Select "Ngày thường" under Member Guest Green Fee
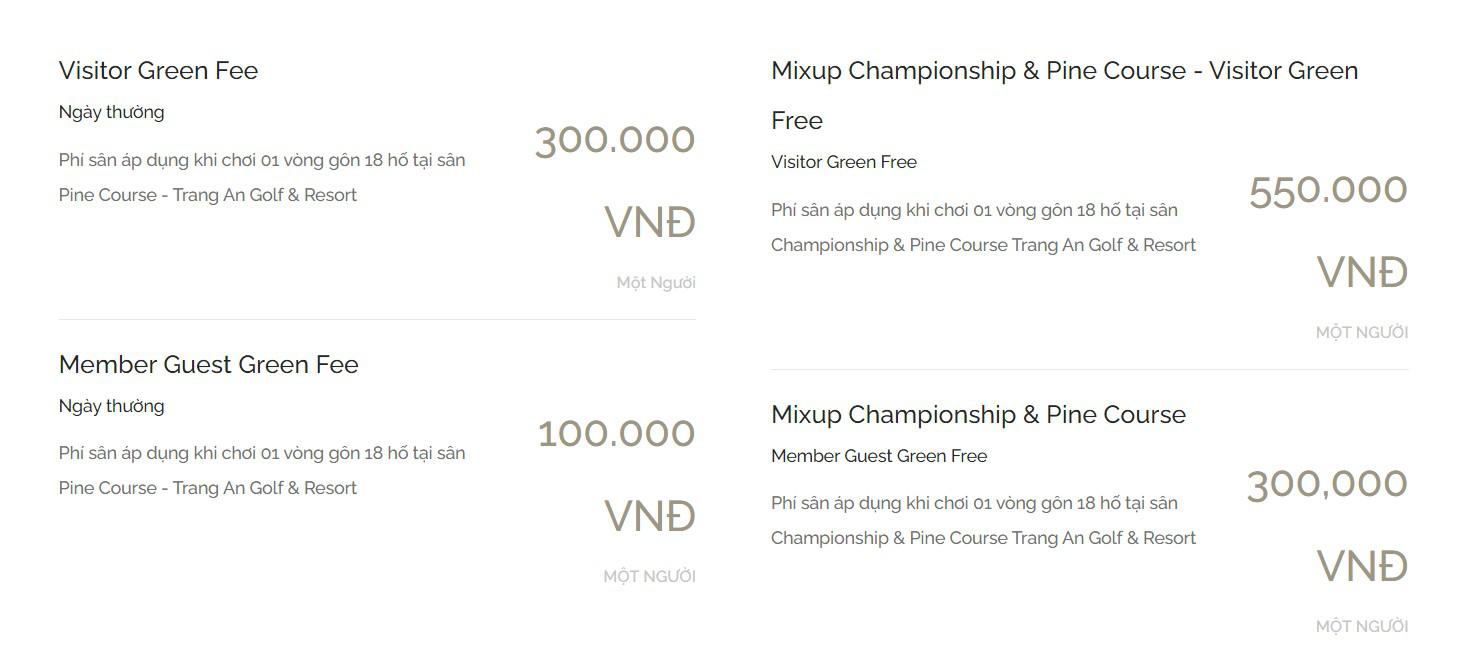1472x663 pixels. [x=111, y=406]
